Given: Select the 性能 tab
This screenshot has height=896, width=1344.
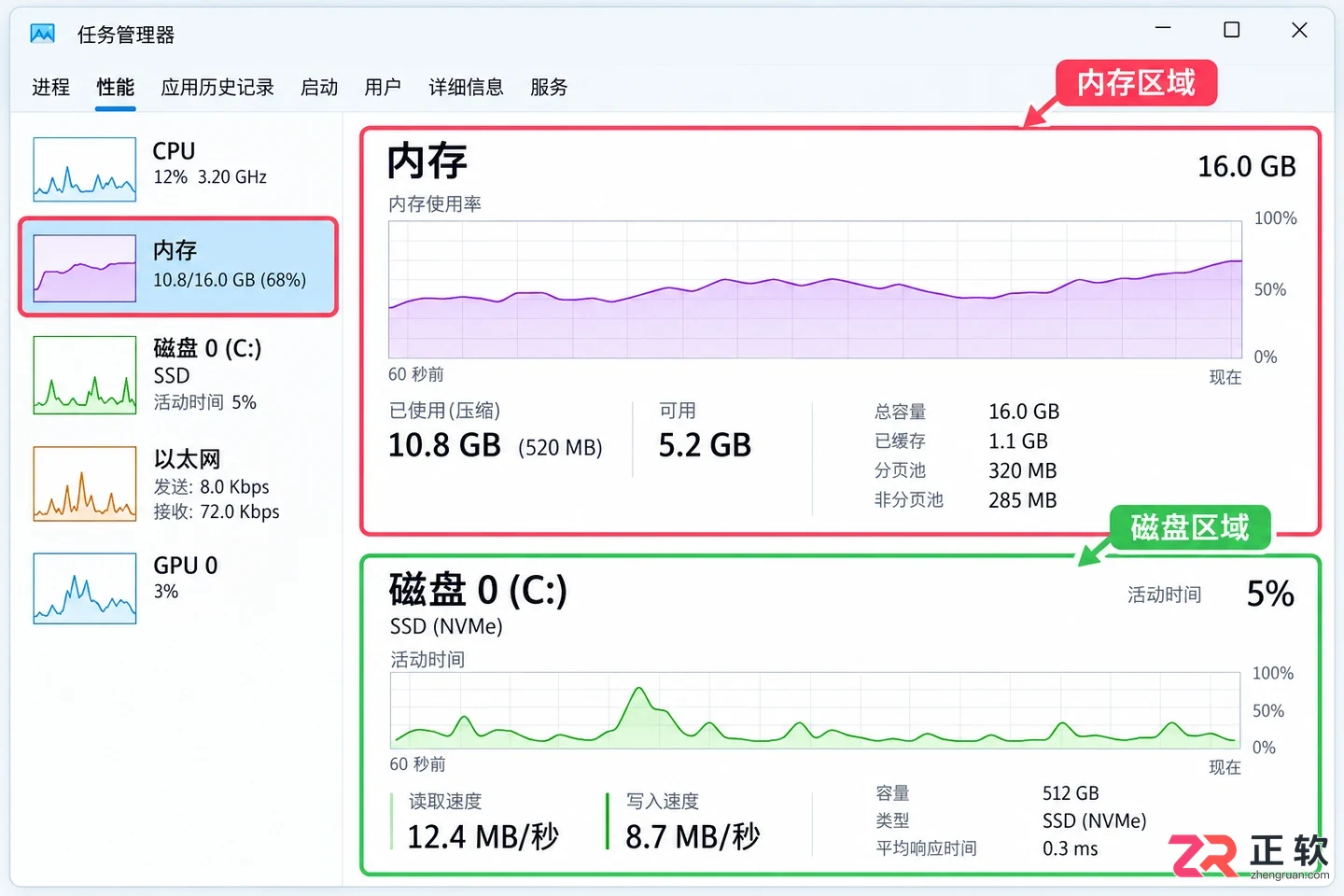Looking at the screenshot, I should coord(116,88).
